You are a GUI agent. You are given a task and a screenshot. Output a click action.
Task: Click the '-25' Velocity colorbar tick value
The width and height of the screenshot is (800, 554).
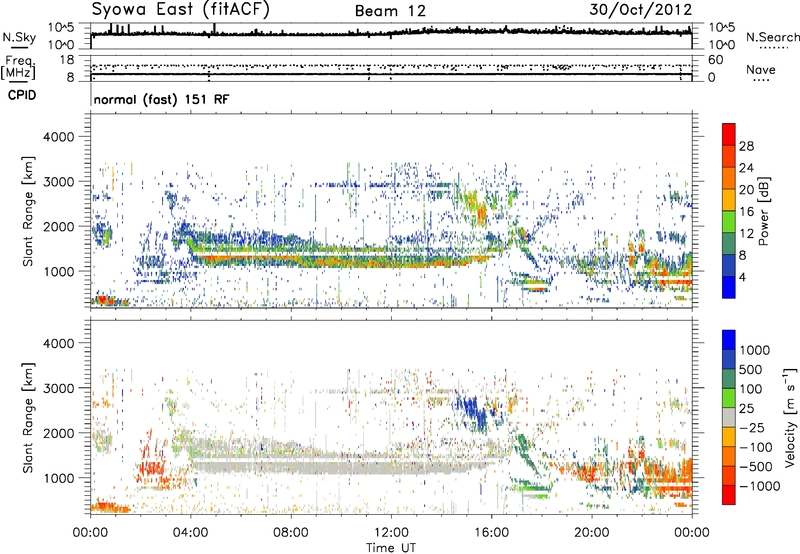(x=753, y=427)
